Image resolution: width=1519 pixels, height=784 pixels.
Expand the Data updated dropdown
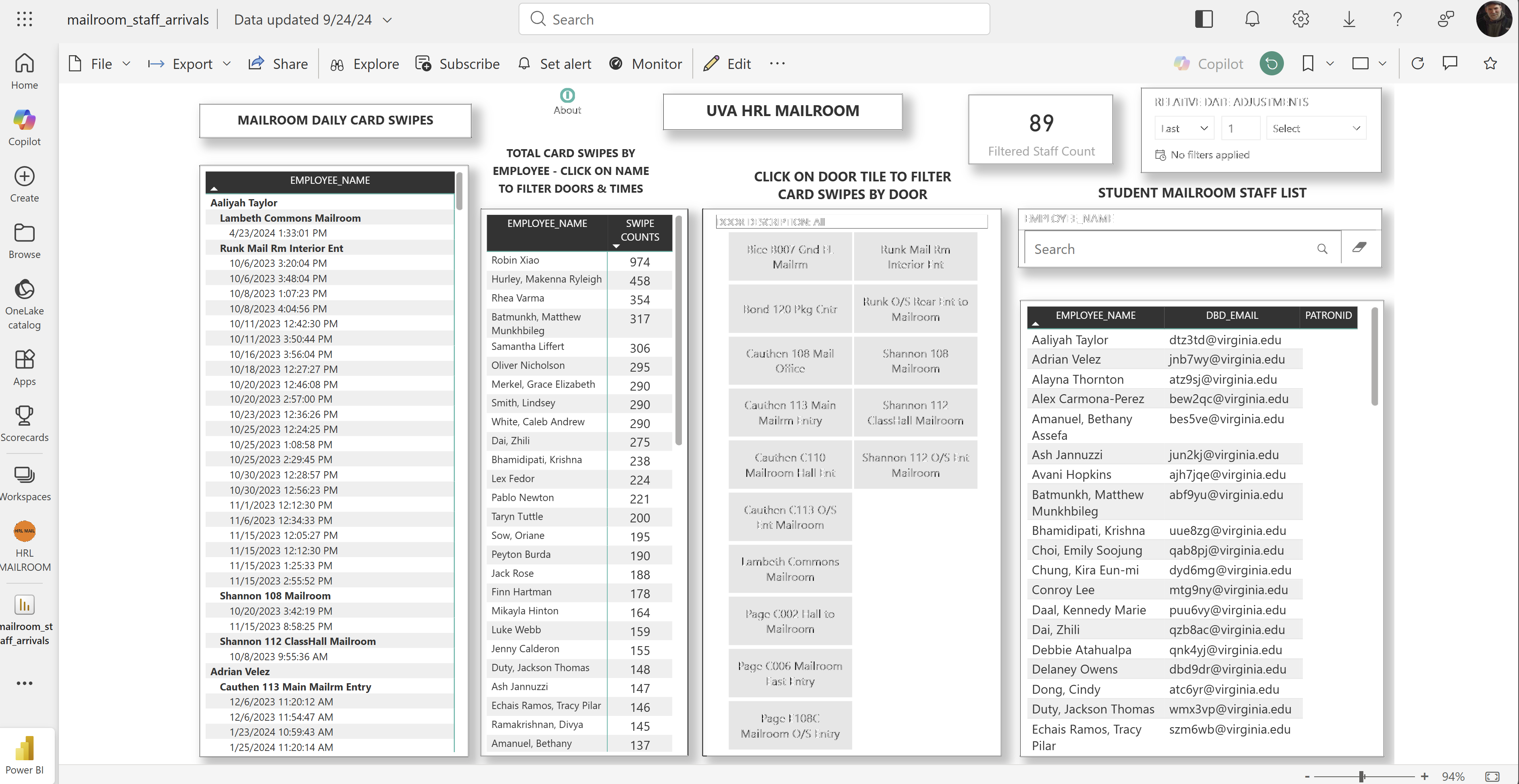[x=388, y=19]
